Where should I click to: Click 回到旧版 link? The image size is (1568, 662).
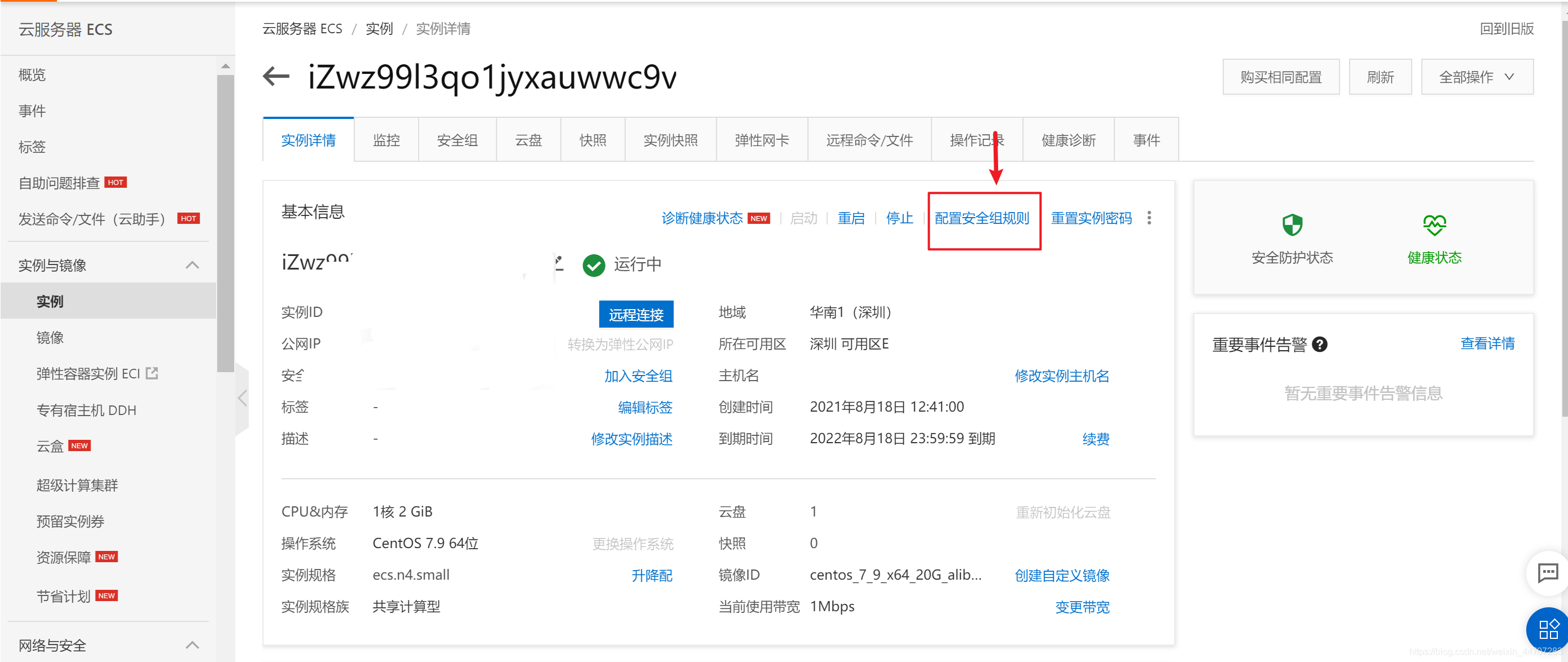[1506, 29]
